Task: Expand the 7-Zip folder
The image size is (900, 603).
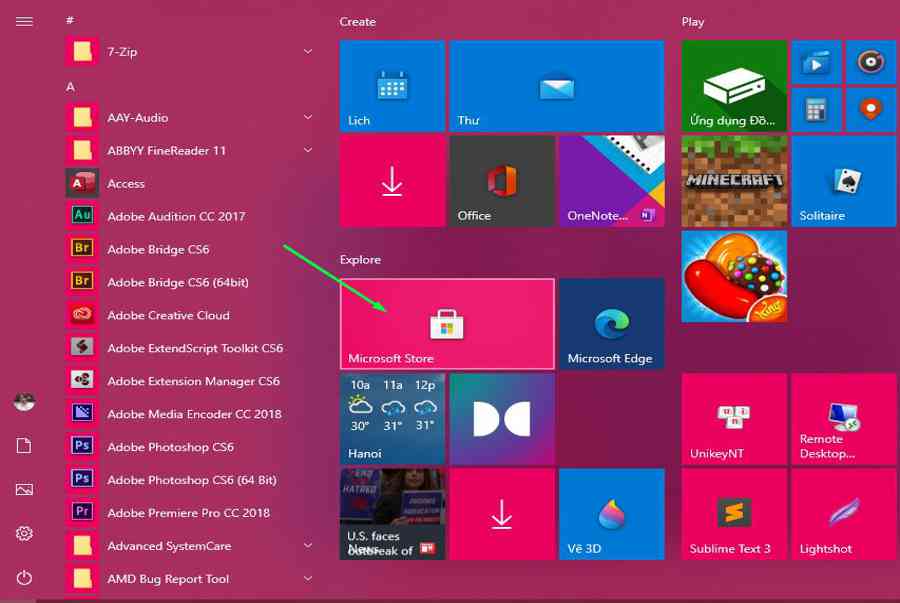Action: point(308,52)
